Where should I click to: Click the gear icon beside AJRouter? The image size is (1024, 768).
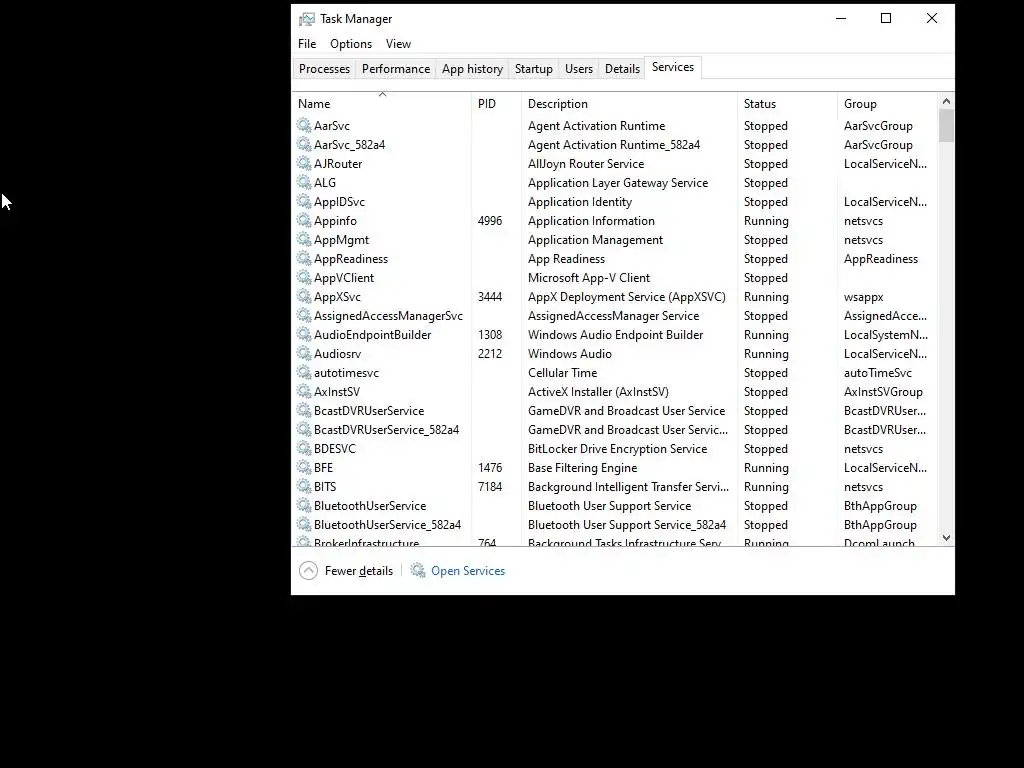(x=304, y=163)
